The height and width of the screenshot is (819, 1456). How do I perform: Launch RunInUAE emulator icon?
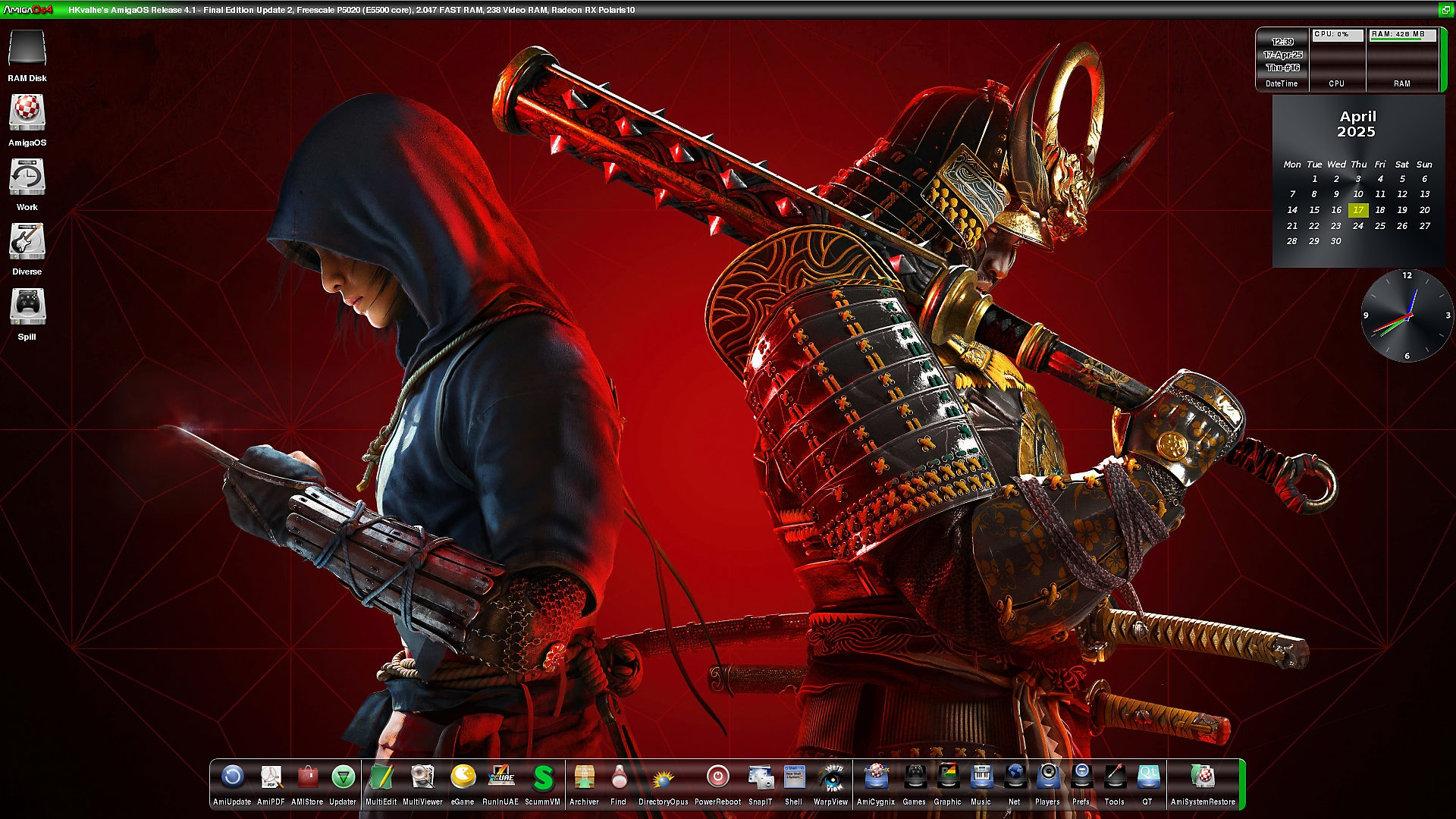click(x=500, y=778)
